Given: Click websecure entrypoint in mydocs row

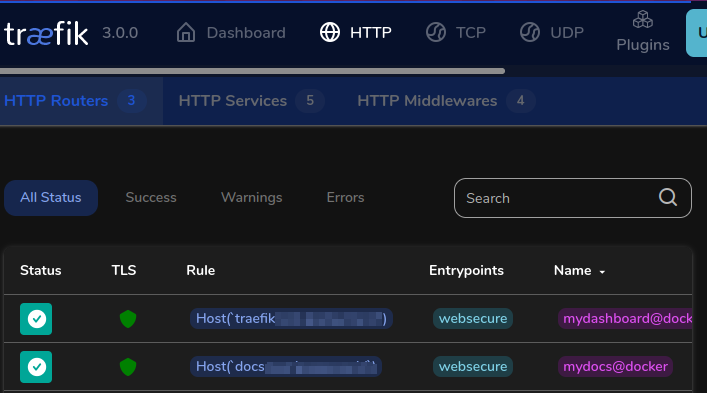Looking at the screenshot, I should point(473,366).
